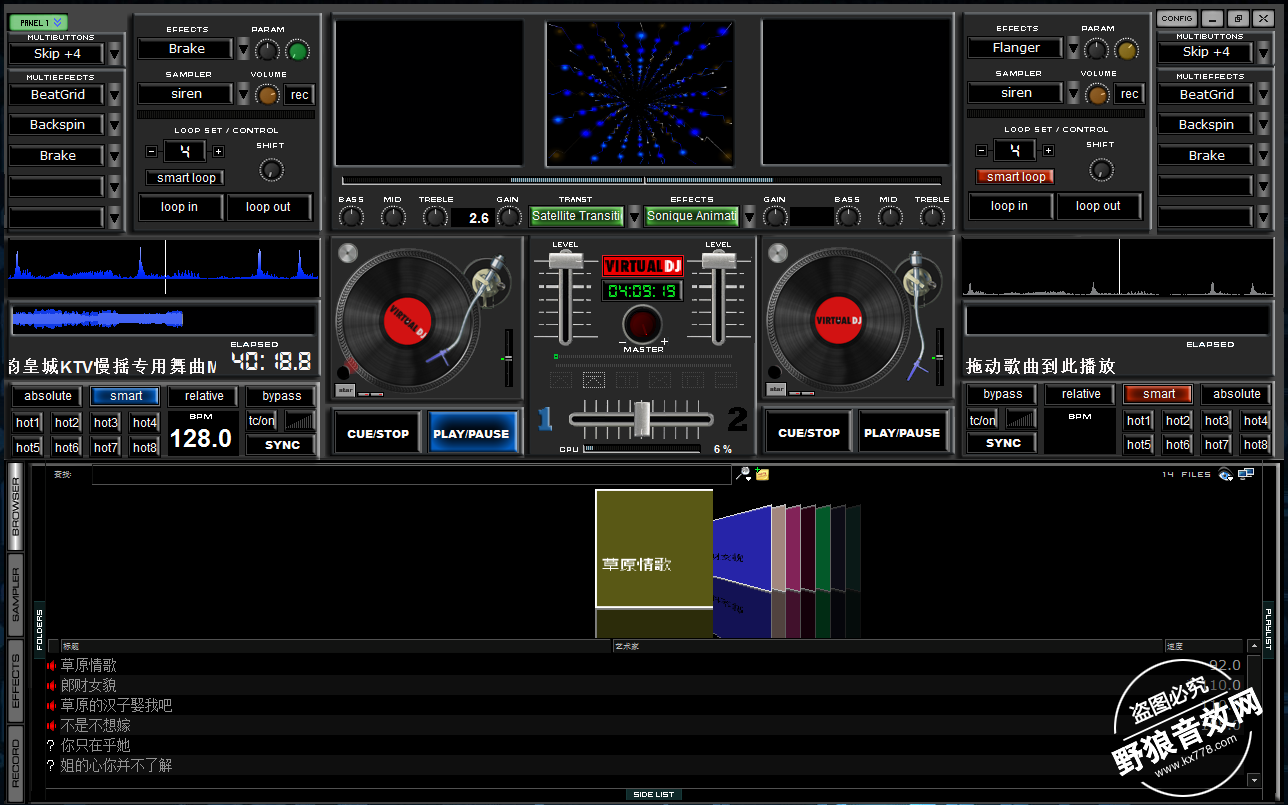
Task: Click the deck 1 loop plus button
Action: point(219,152)
